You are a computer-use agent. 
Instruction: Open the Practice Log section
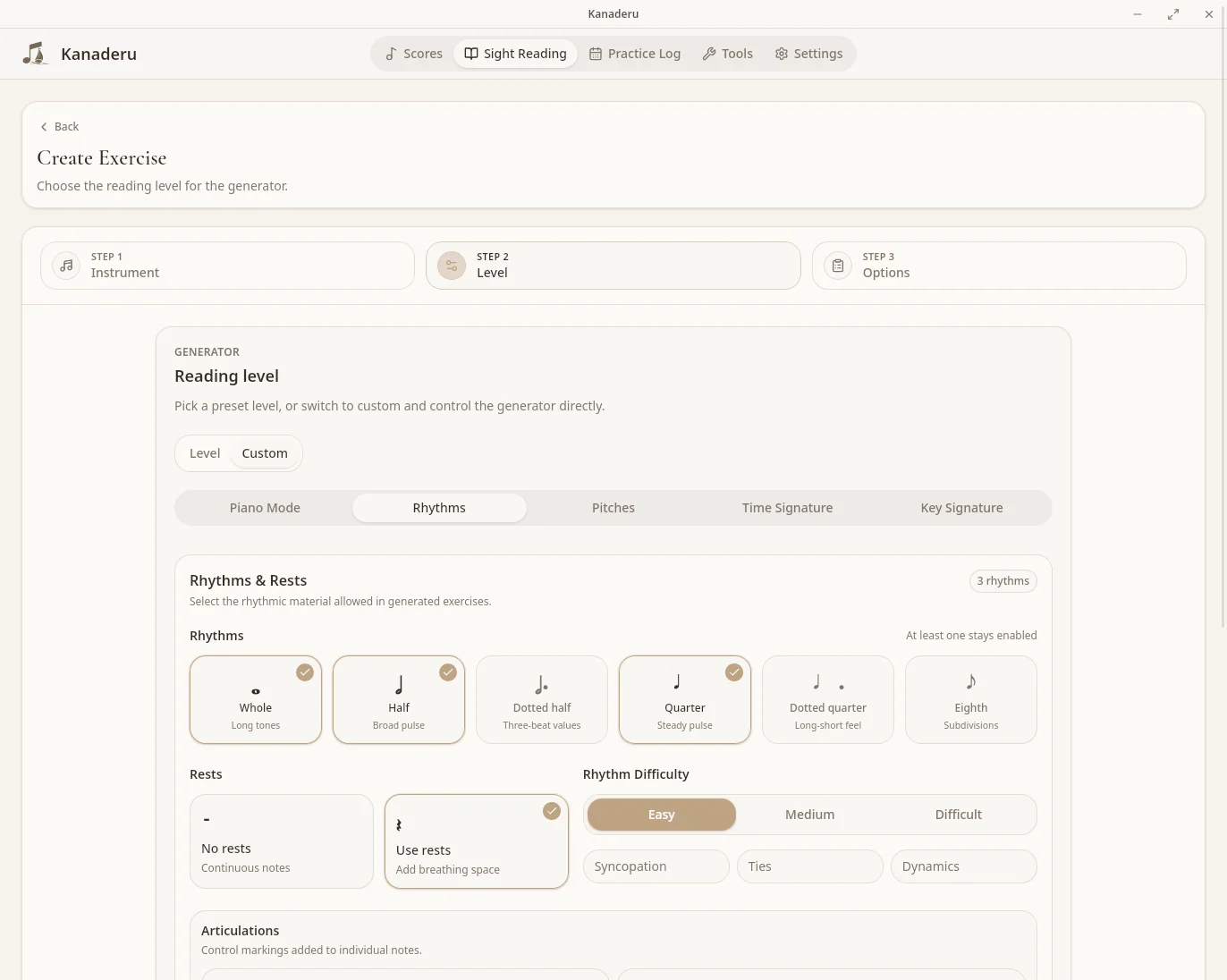pyautogui.click(x=635, y=54)
